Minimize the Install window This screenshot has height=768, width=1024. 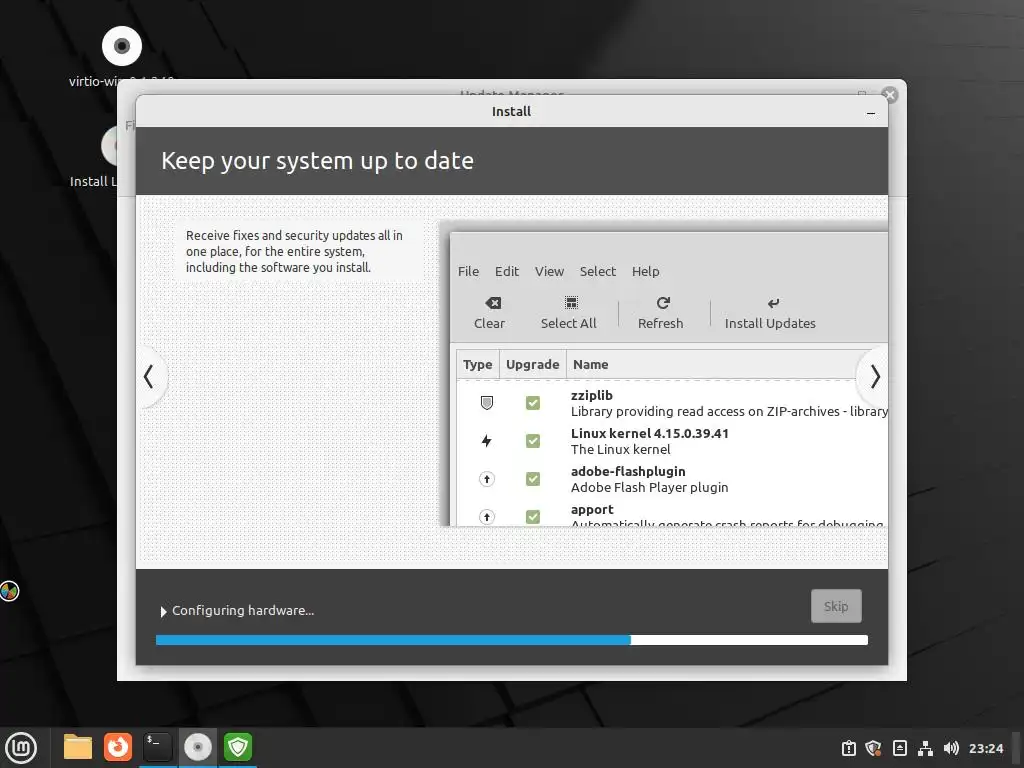pos(871,112)
